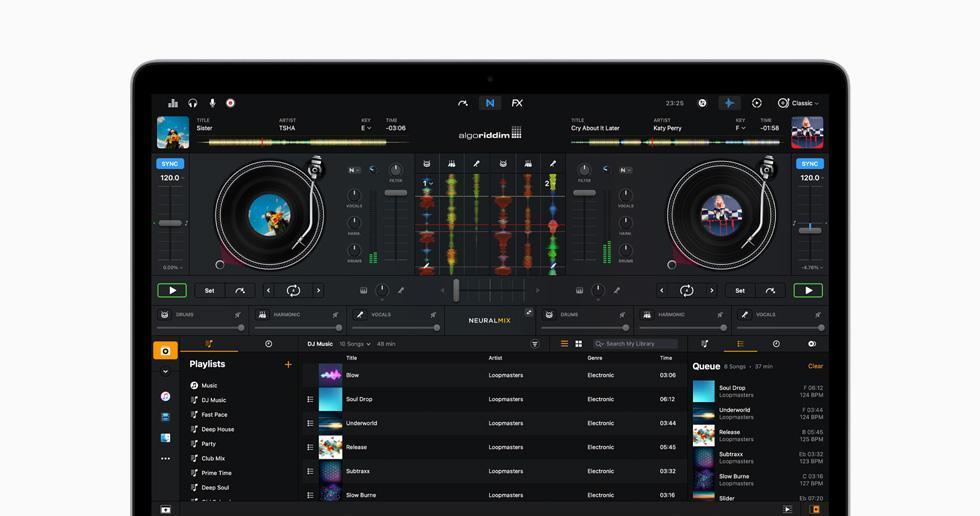Double the loop length on right deck
The height and width of the screenshot is (516, 980).
point(711,290)
